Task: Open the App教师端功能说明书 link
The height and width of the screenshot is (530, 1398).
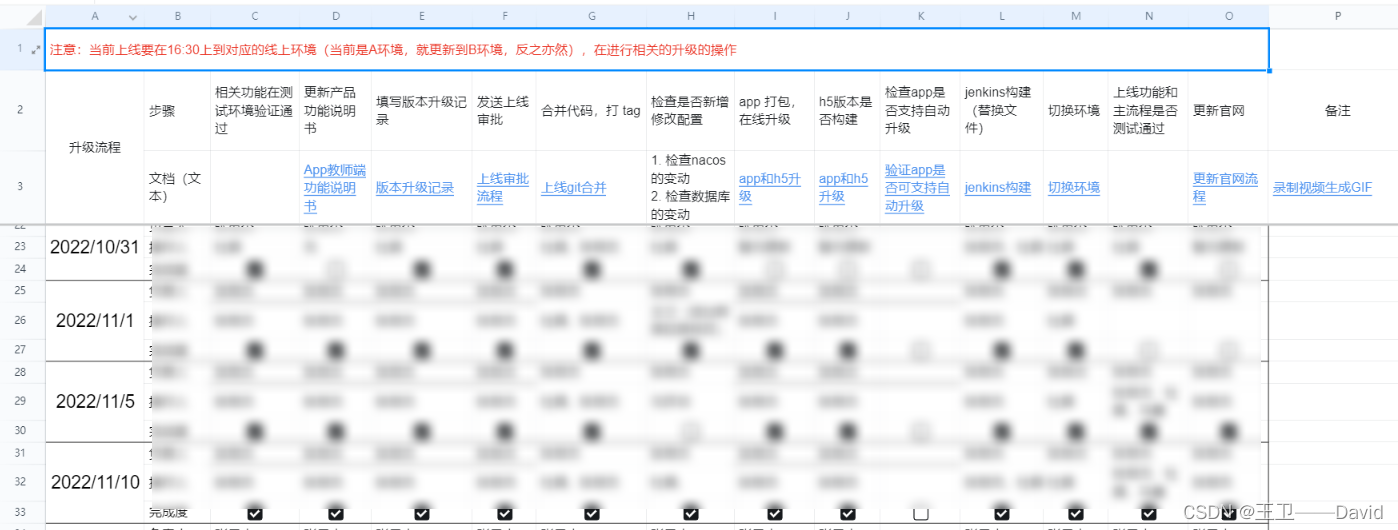Action: point(335,188)
